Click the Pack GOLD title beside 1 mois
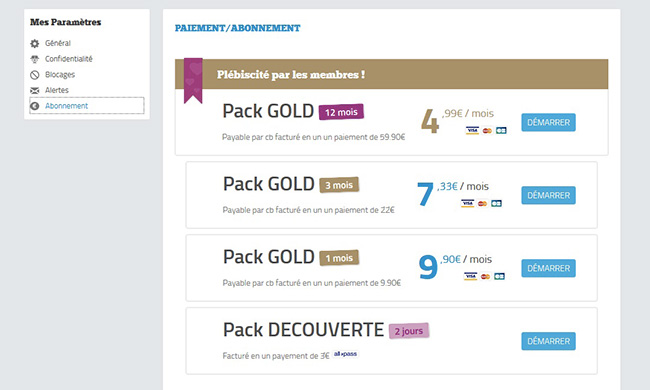This screenshot has height=390, width=650. coord(269,257)
